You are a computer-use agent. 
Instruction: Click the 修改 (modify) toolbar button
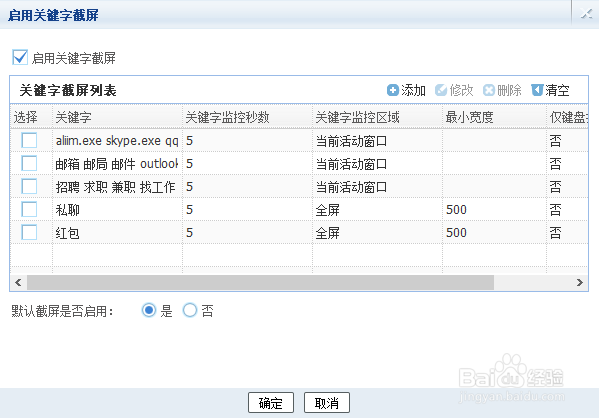tap(454, 90)
